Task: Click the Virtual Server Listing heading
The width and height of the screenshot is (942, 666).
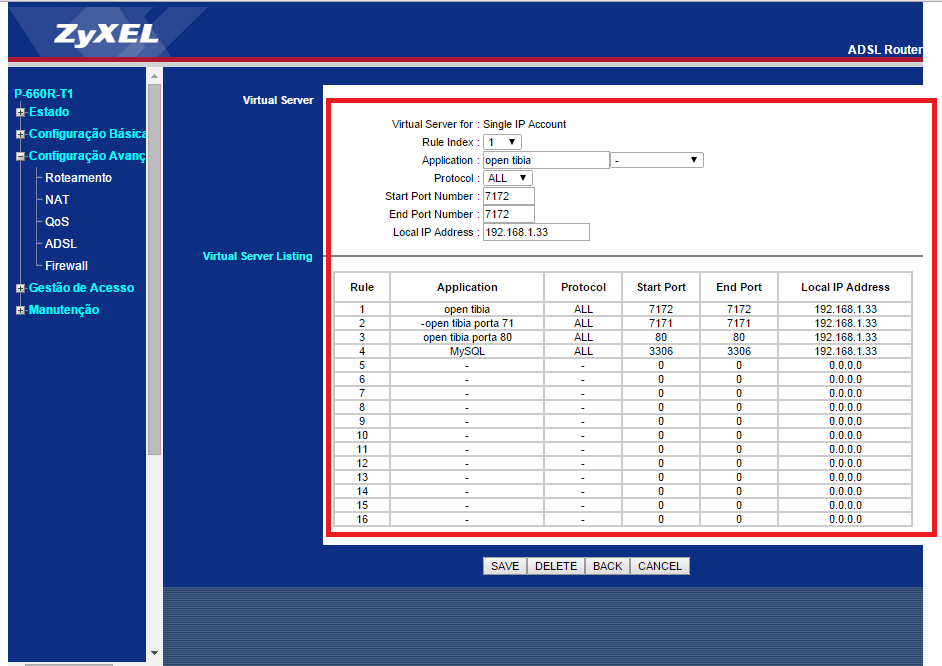Action: 257,256
